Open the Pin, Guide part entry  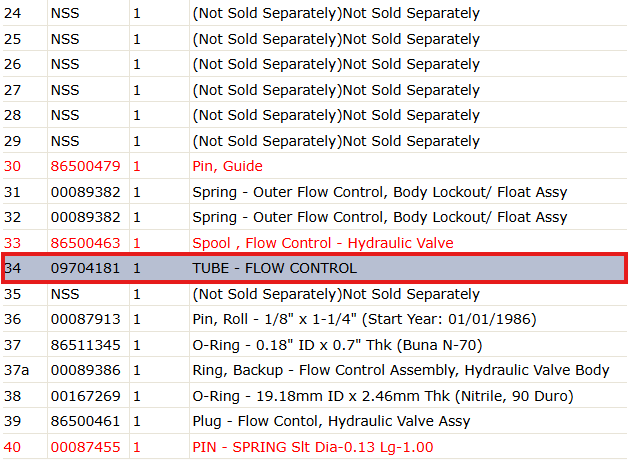tap(227, 166)
